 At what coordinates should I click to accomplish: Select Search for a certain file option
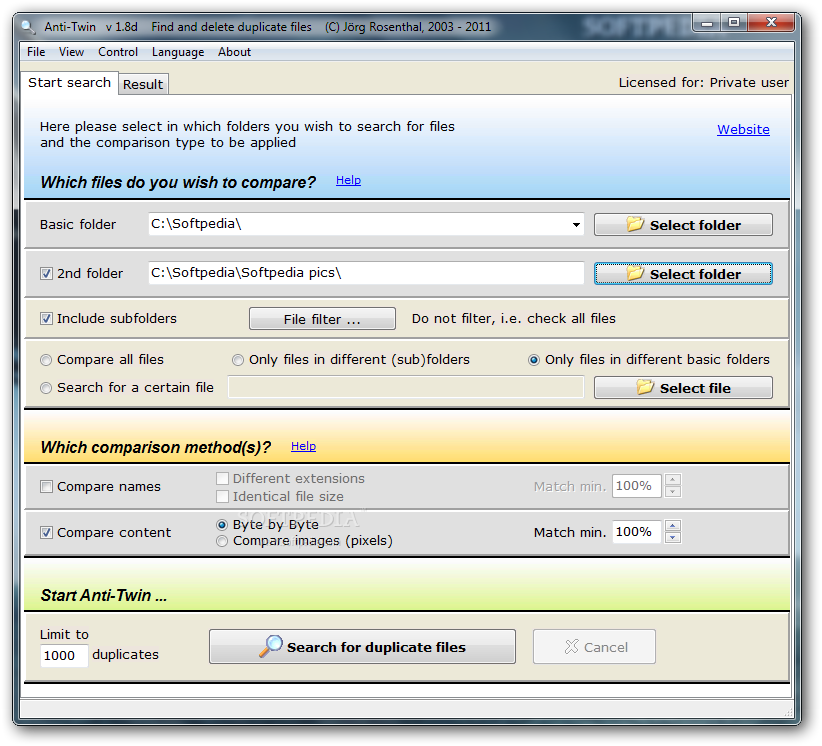[46, 388]
